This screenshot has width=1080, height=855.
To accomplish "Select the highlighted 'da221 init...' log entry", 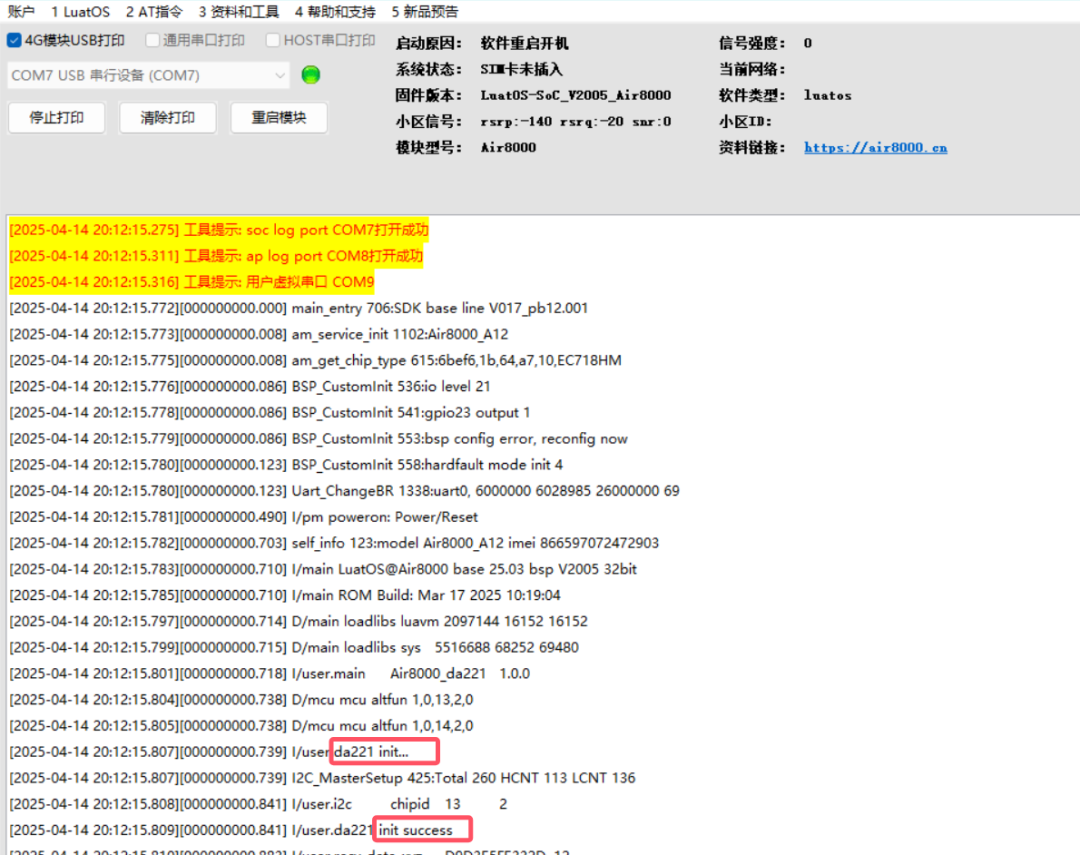I will (383, 751).
